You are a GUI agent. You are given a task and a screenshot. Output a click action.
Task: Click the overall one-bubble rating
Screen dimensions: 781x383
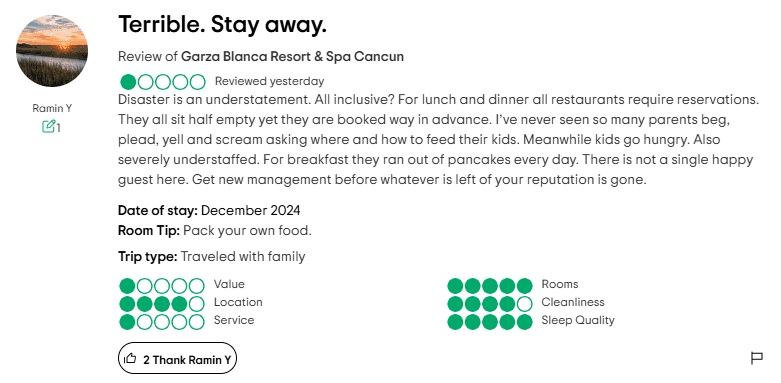163,82
